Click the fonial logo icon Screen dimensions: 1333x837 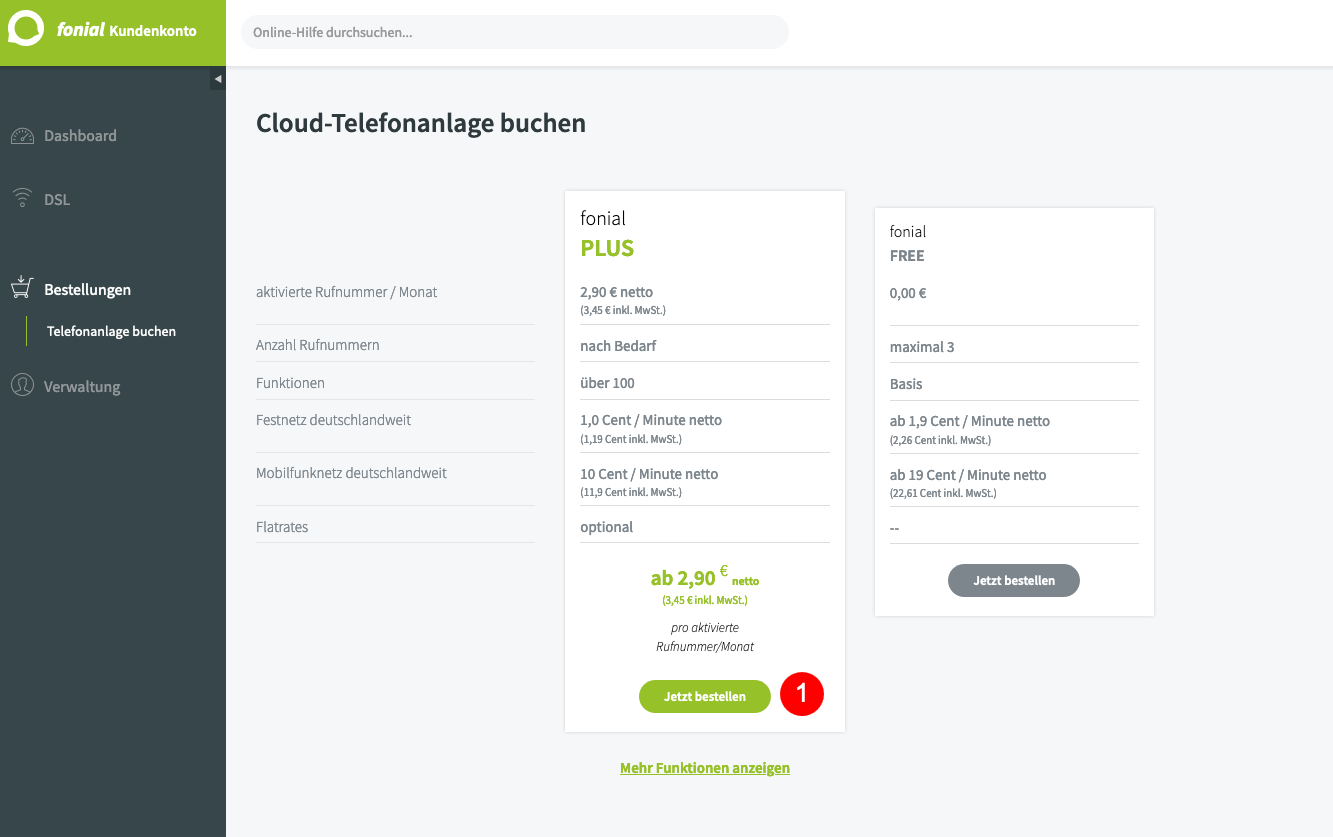click(27, 29)
